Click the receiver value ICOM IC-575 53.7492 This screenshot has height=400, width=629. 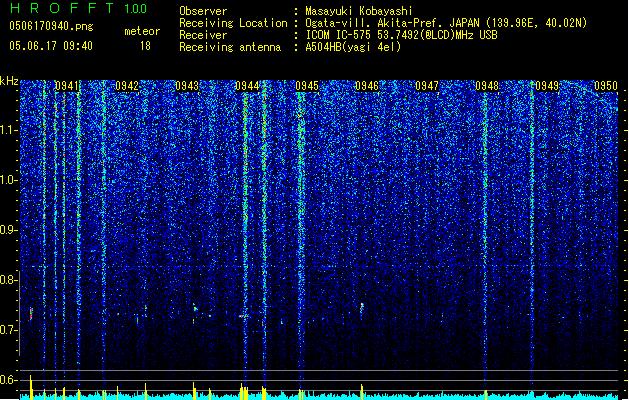[x=401, y=35]
